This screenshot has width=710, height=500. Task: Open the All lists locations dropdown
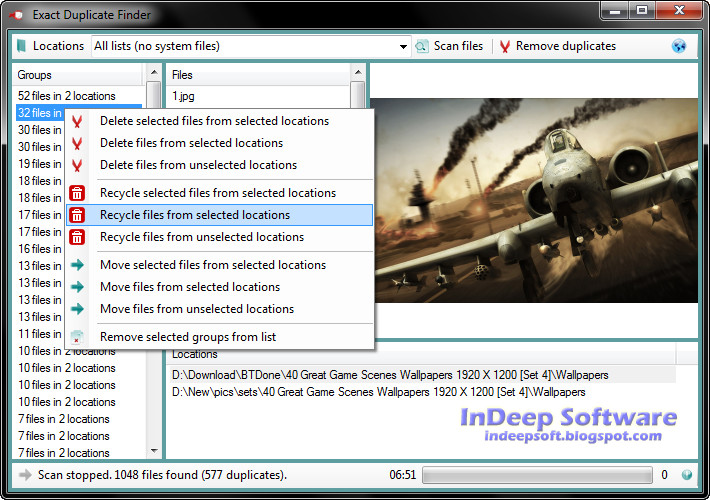click(403, 46)
